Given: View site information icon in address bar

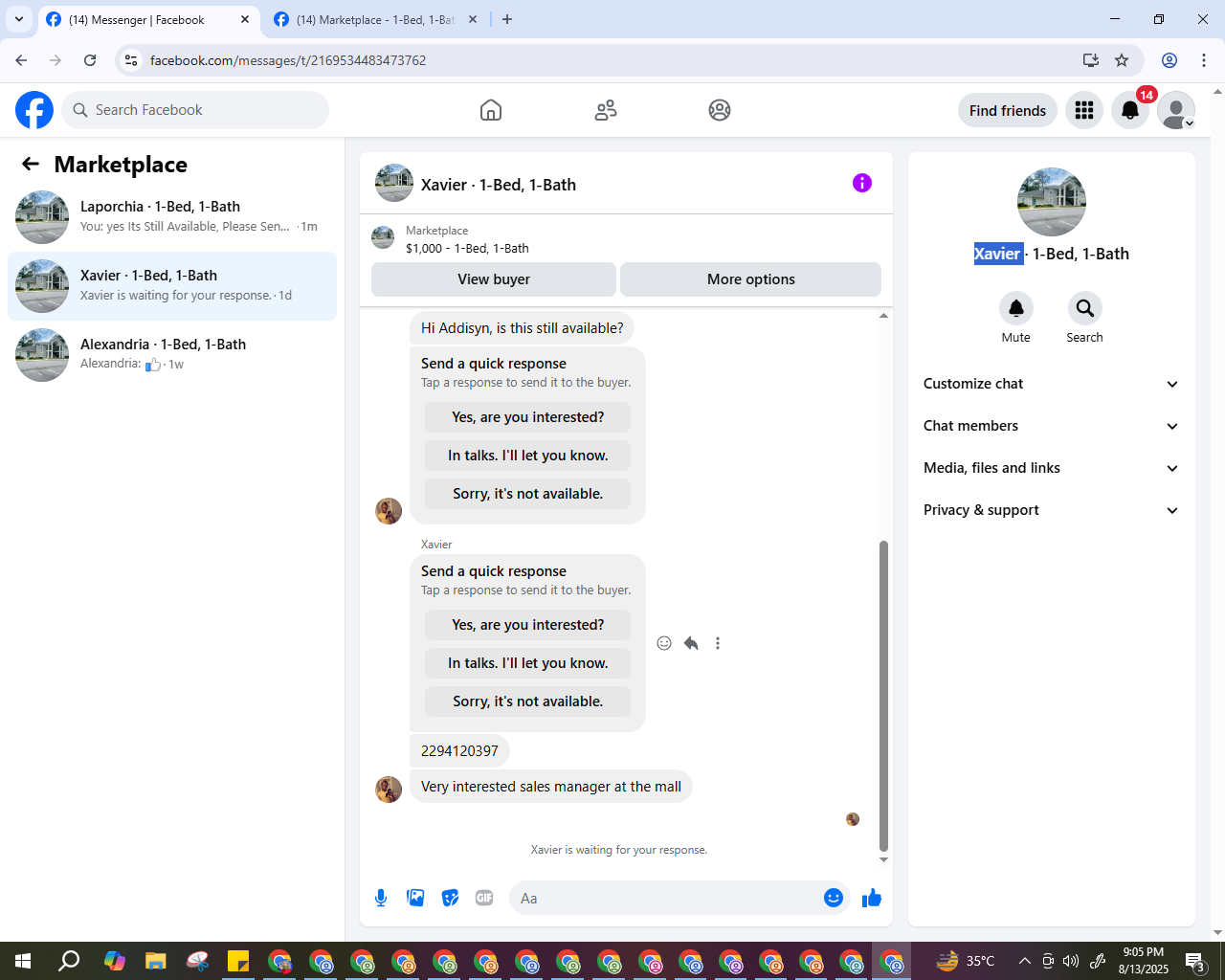Looking at the screenshot, I should (131, 60).
